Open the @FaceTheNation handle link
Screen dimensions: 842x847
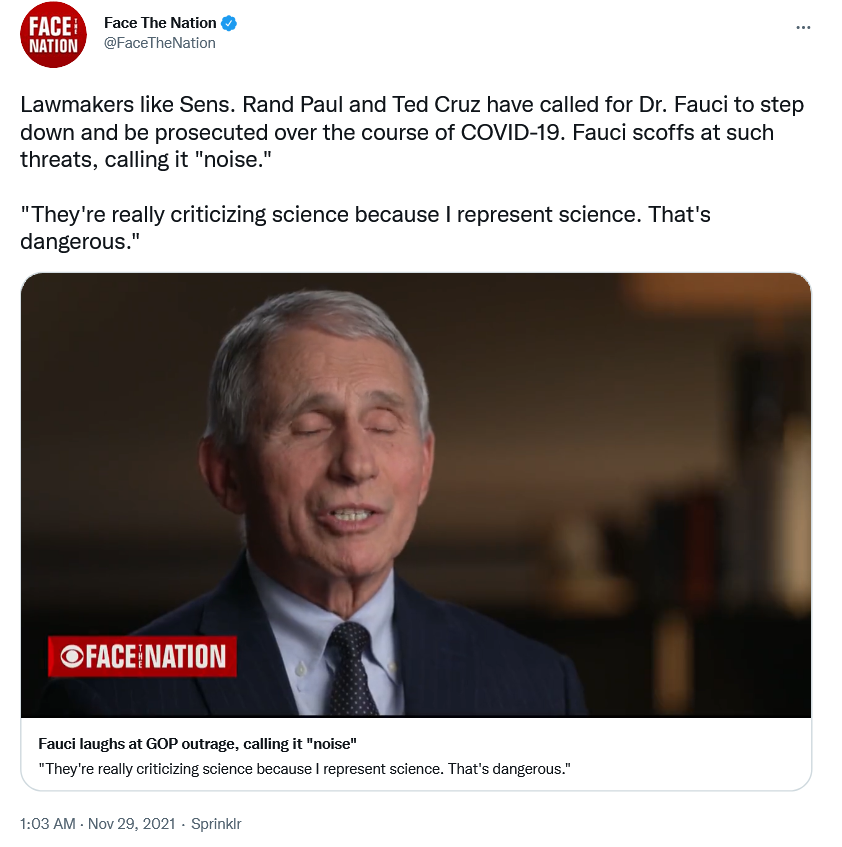click(160, 43)
